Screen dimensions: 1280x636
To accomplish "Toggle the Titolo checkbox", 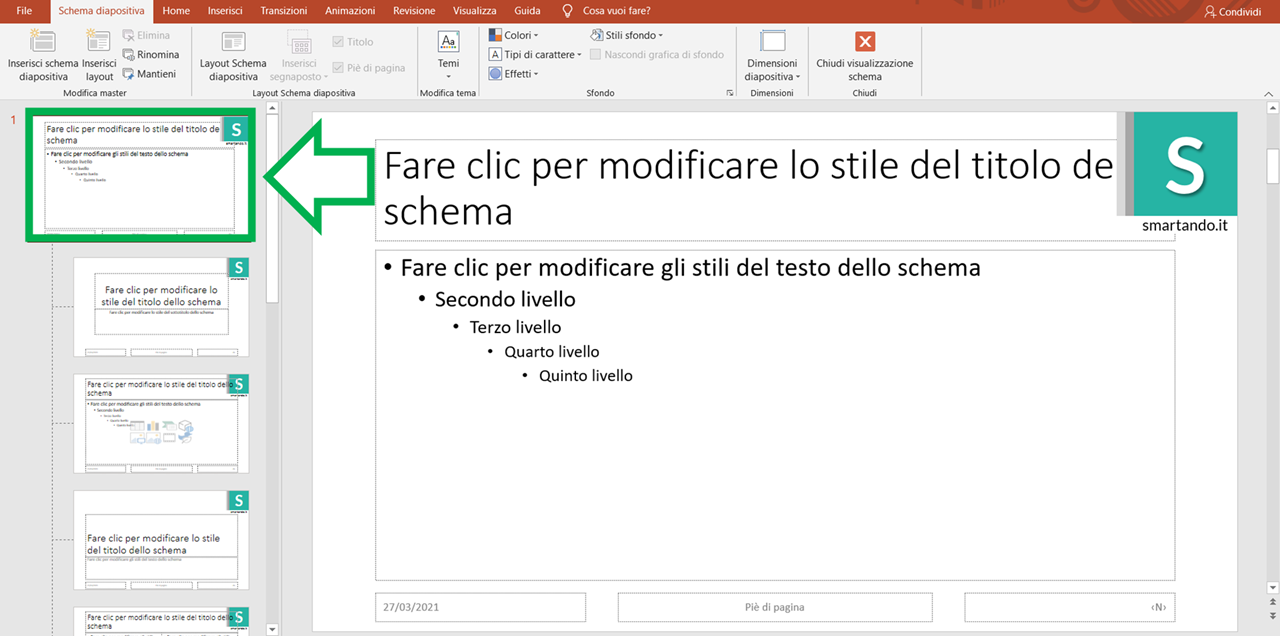I will (338, 41).
